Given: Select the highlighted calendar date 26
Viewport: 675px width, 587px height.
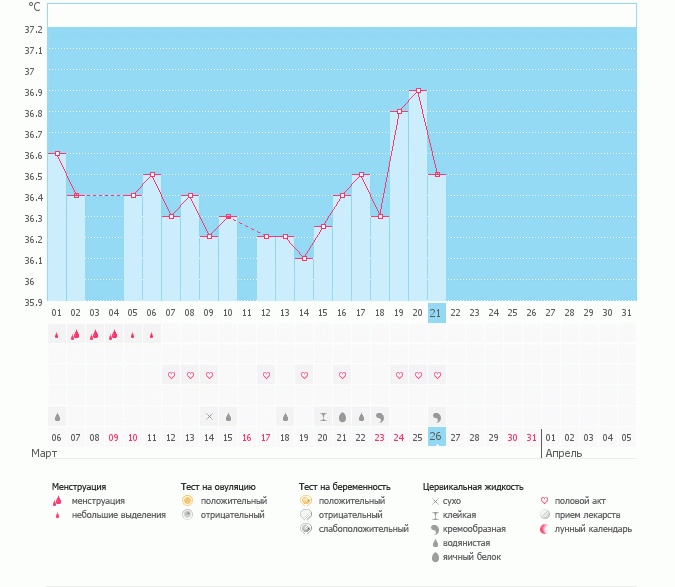Looking at the screenshot, I should [437, 437].
